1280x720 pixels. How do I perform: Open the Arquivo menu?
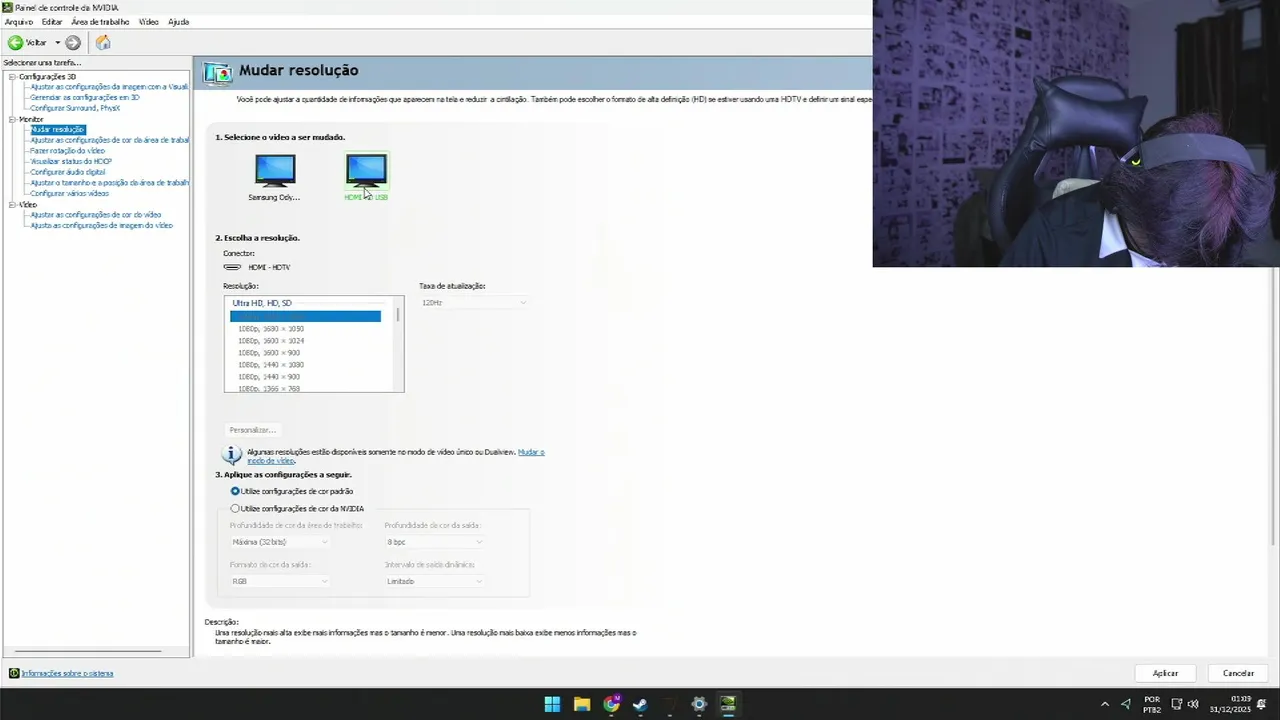[x=19, y=22]
